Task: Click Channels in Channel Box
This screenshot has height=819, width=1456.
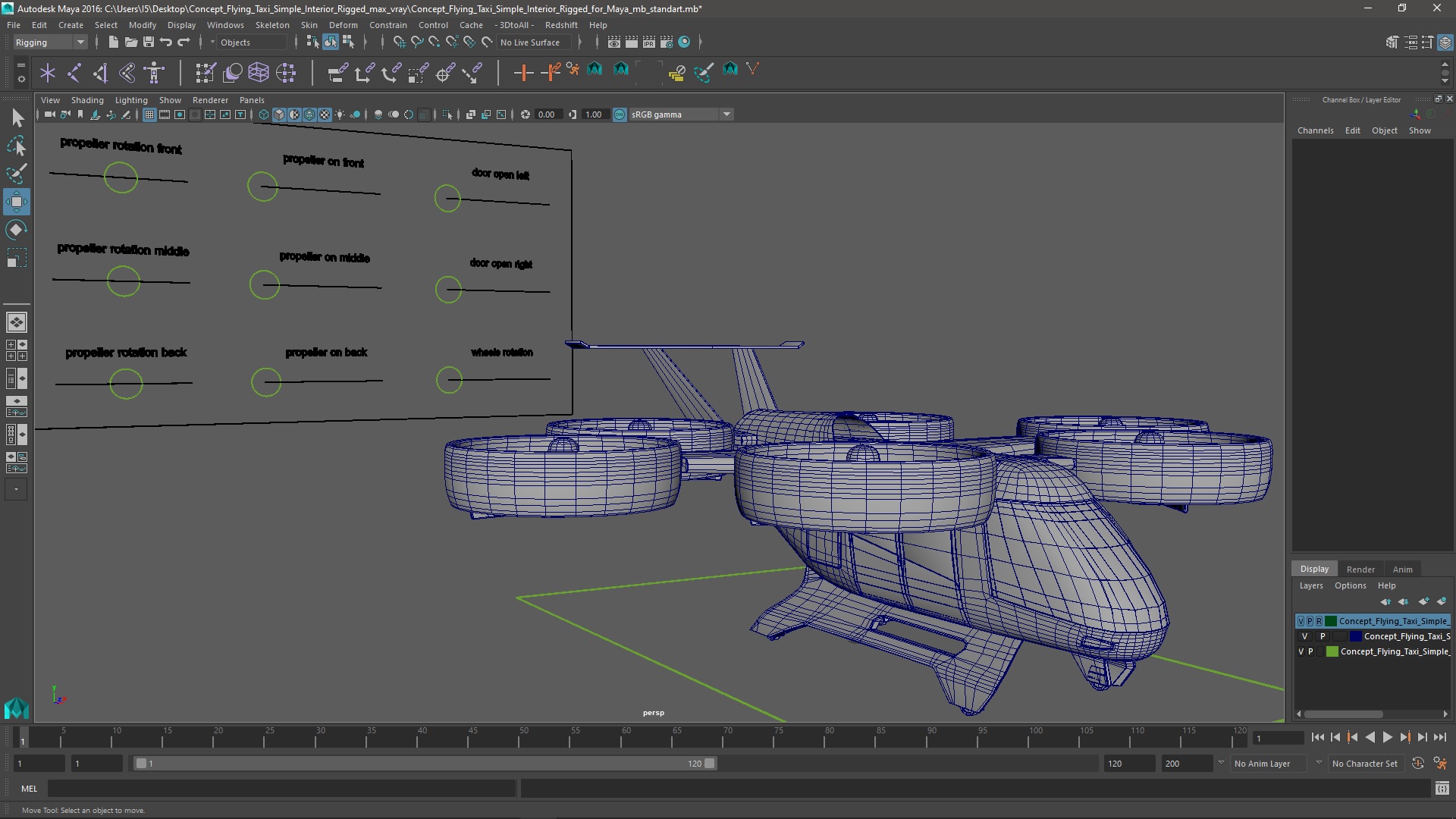Action: tap(1315, 130)
